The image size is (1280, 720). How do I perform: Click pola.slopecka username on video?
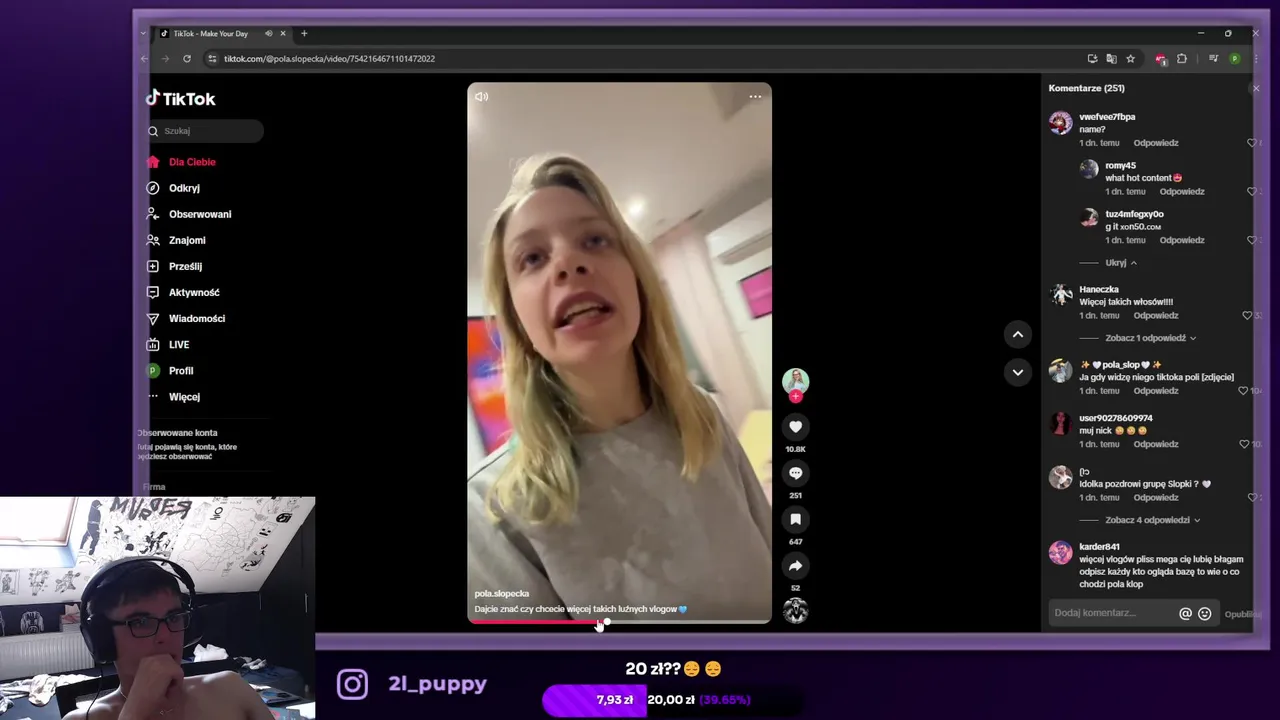(502, 594)
